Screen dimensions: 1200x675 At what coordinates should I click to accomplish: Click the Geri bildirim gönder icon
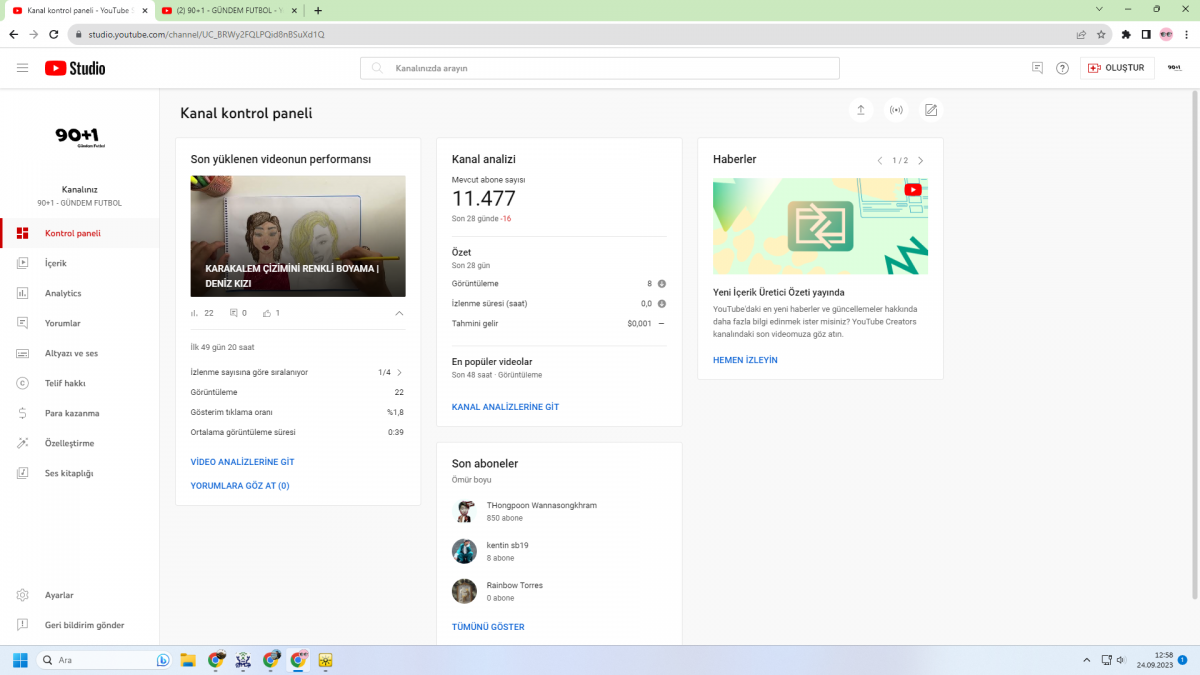tap(22, 625)
